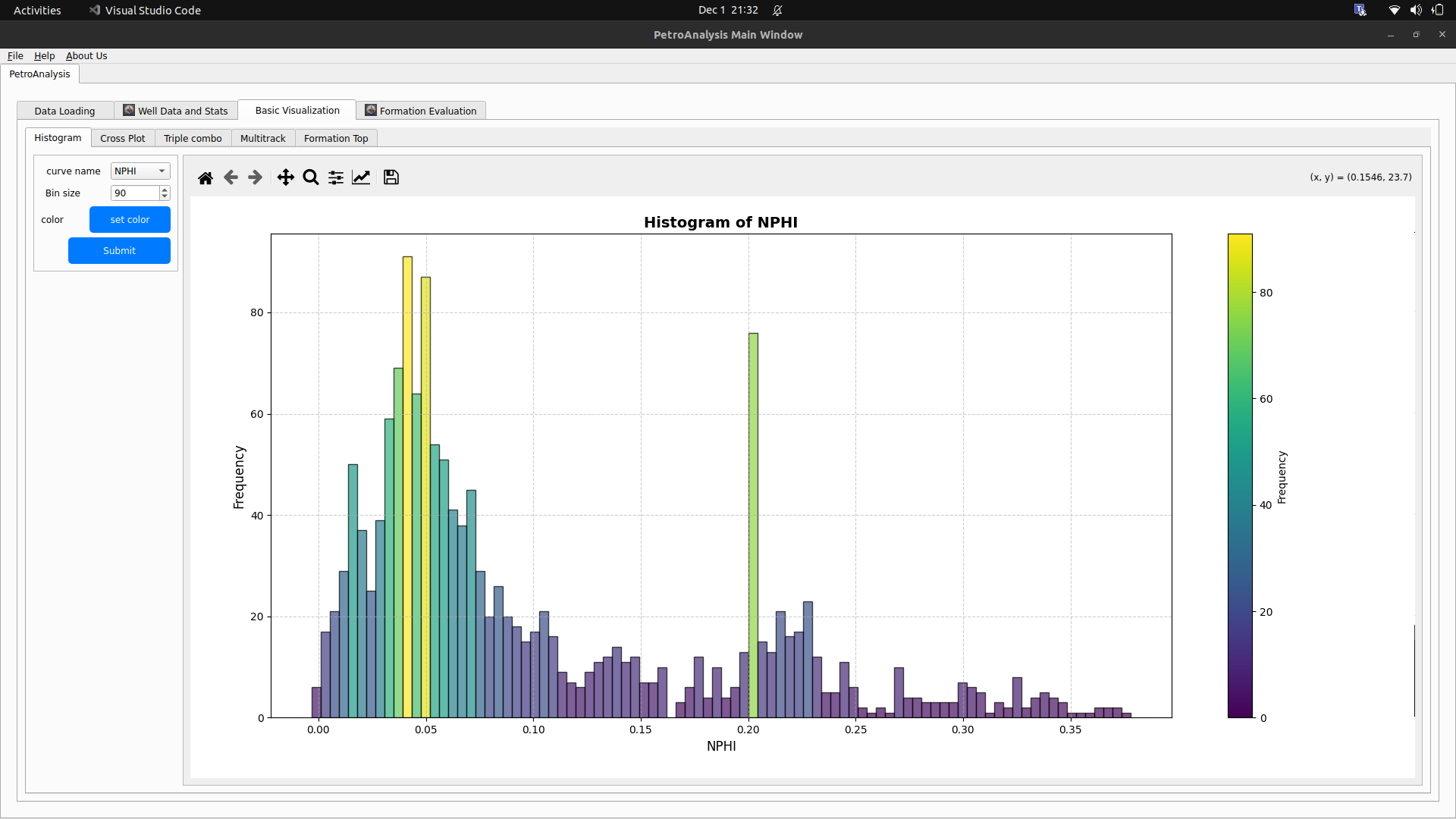Click the Submit button

pos(119,250)
